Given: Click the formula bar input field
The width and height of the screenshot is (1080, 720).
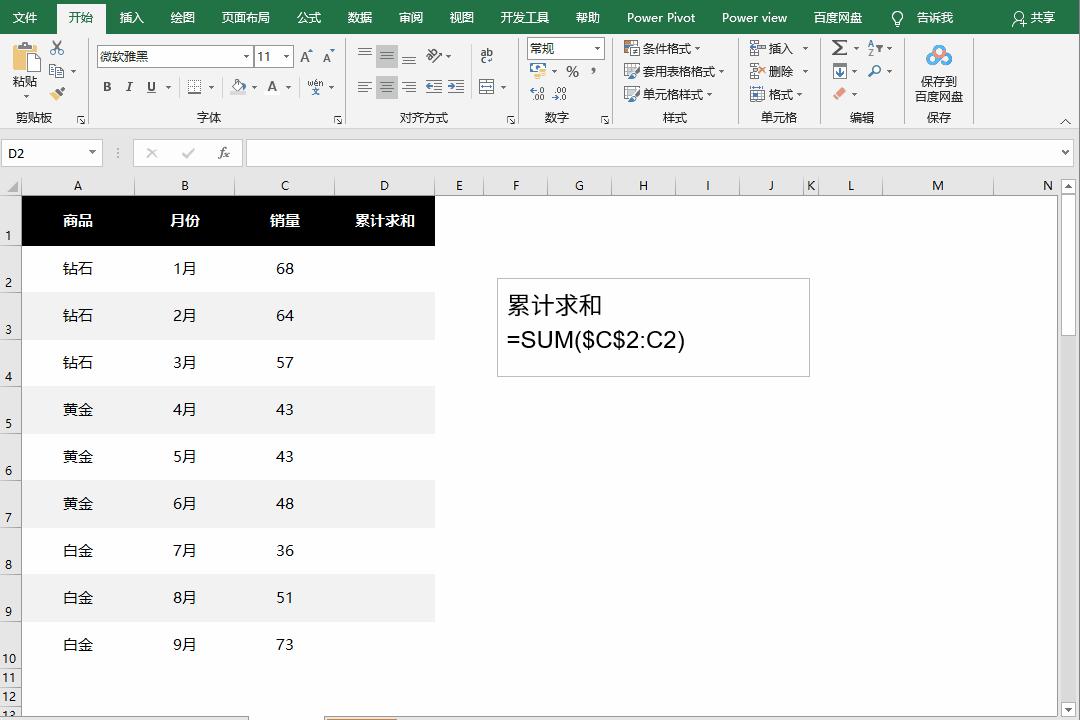Looking at the screenshot, I should (x=652, y=153).
